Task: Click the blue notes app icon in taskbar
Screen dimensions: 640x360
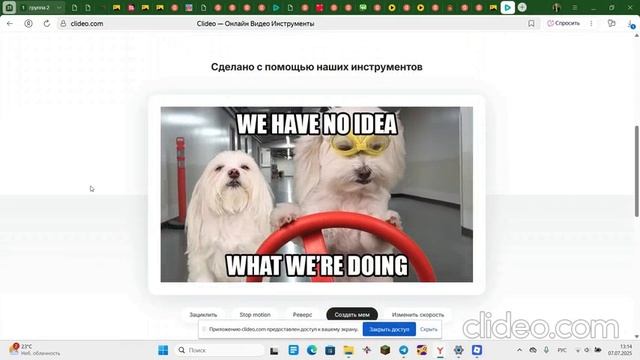Action: tap(293, 350)
